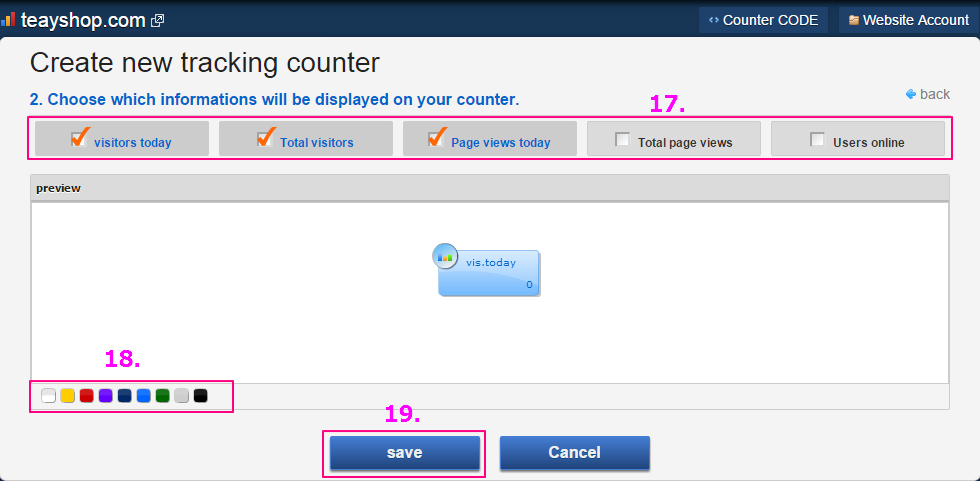Choose the green color swatch

(162, 396)
